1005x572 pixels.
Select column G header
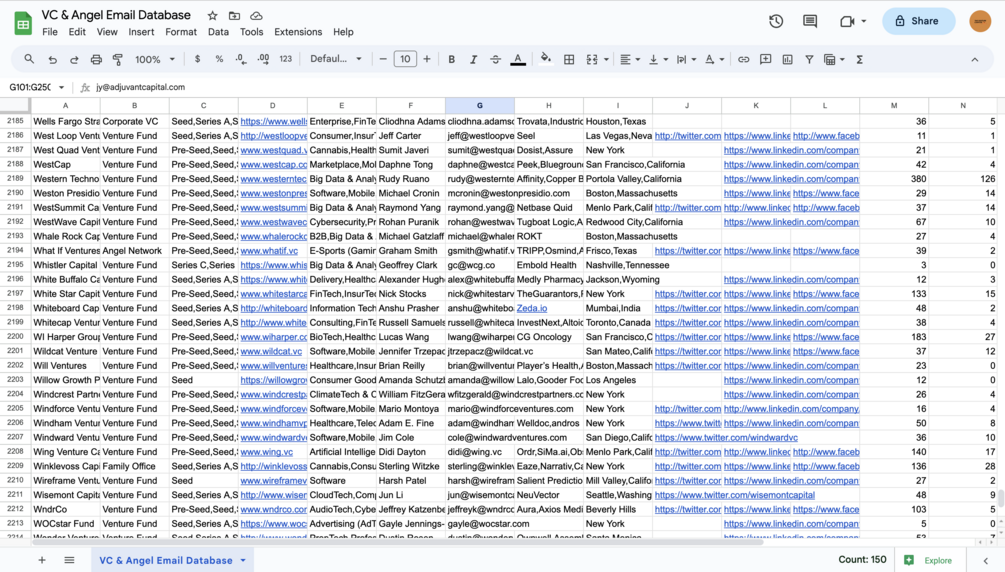coord(479,105)
